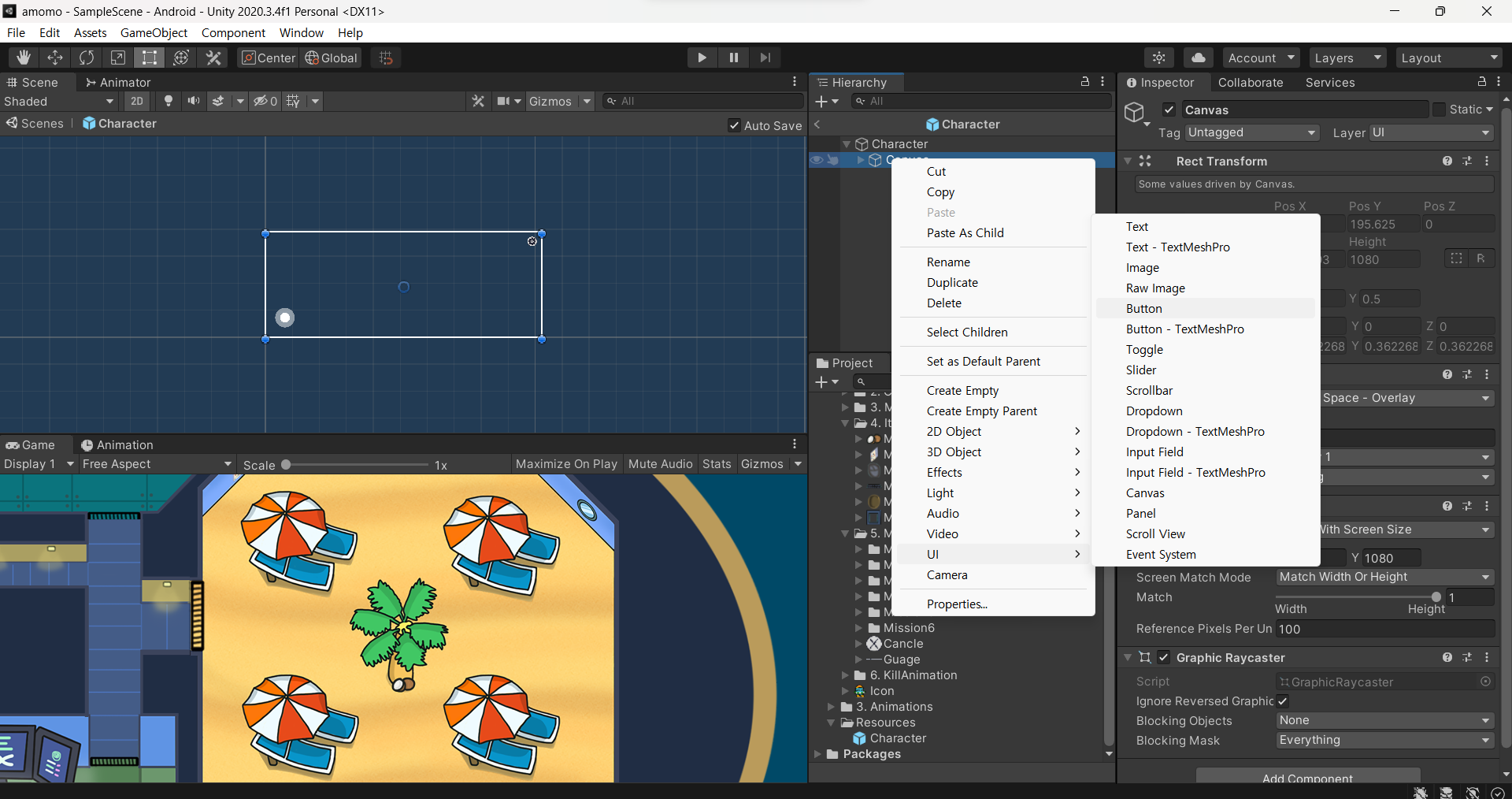
Task: Click the Play button
Action: click(x=702, y=58)
